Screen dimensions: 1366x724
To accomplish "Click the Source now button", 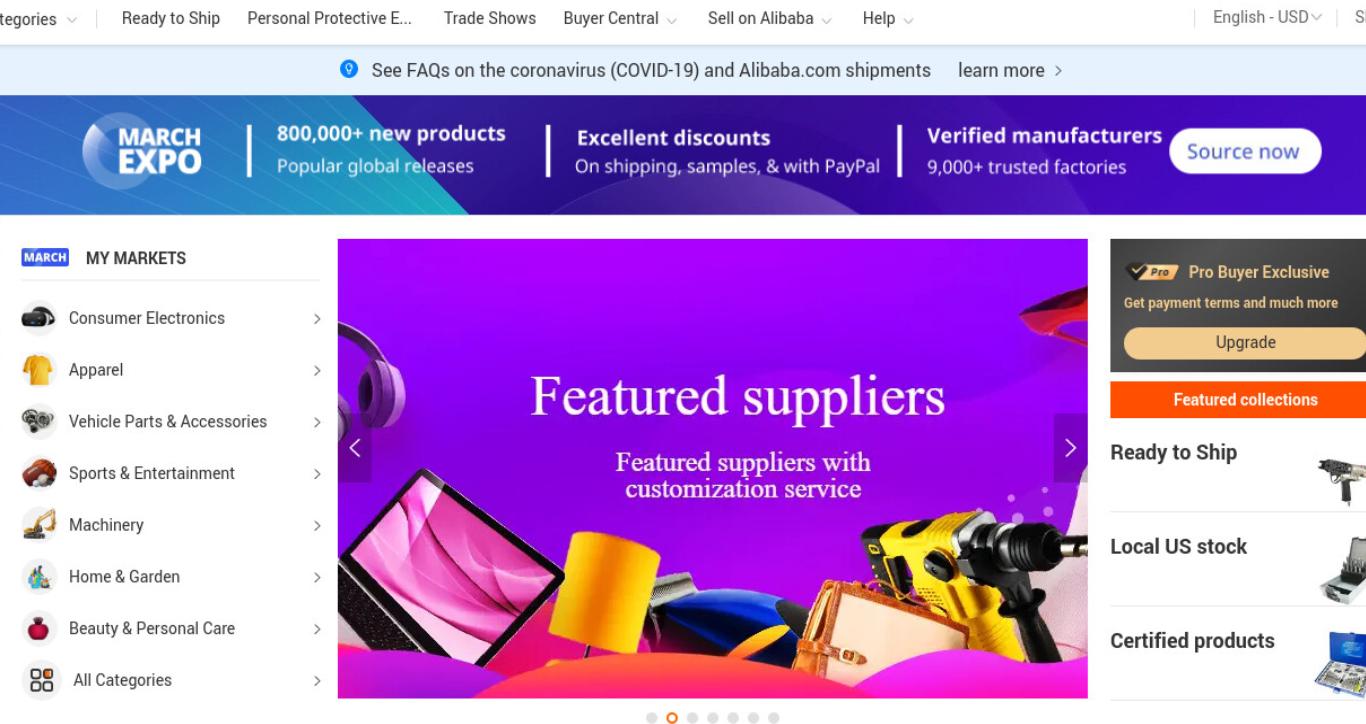I will point(1244,152).
